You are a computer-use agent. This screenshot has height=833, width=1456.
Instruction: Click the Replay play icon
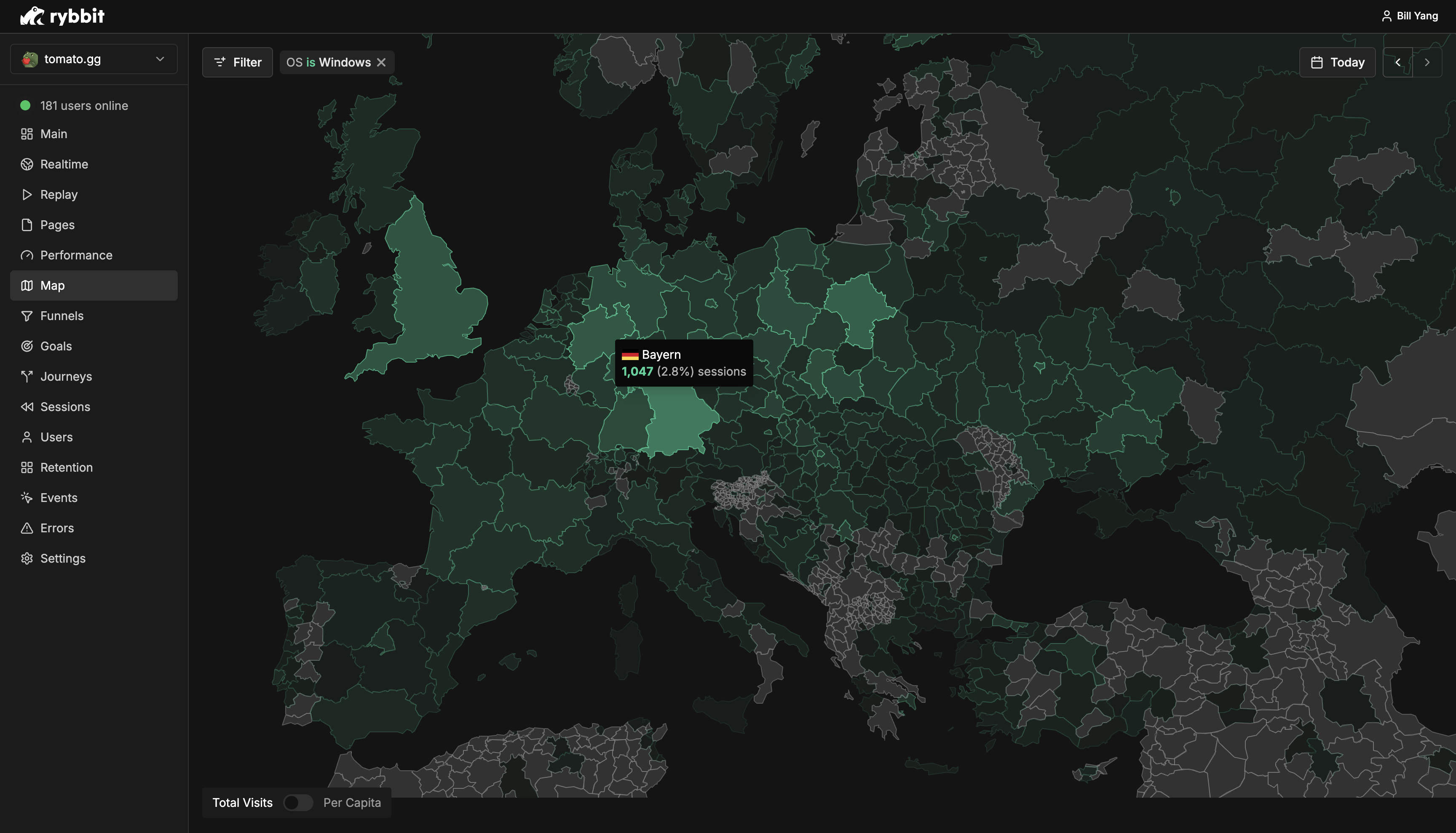(27, 195)
